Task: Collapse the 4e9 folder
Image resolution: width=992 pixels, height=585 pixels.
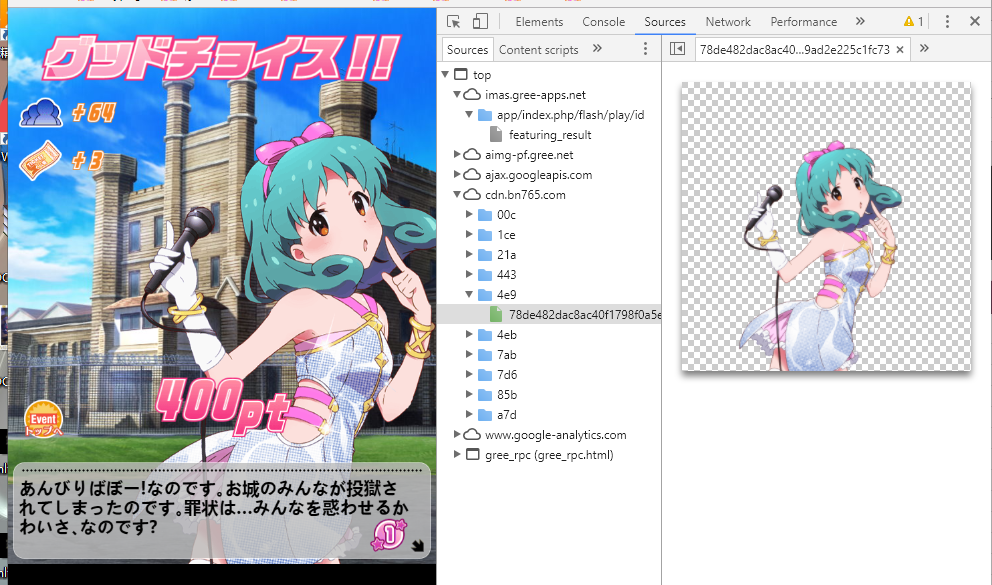Action: (469, 294)
